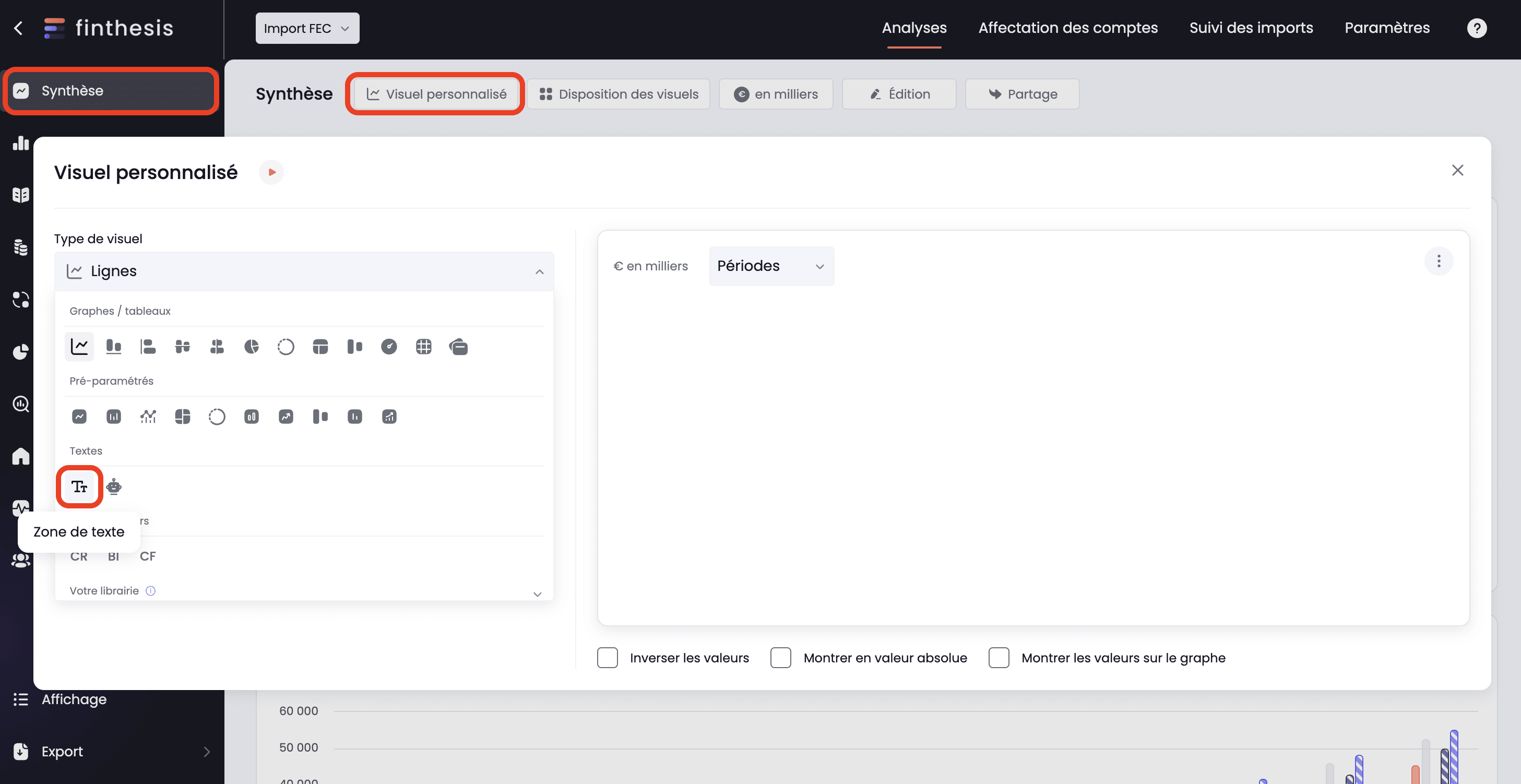Click the Partage button
This screenshot has height=784, width=1521.
point(1022,94)
